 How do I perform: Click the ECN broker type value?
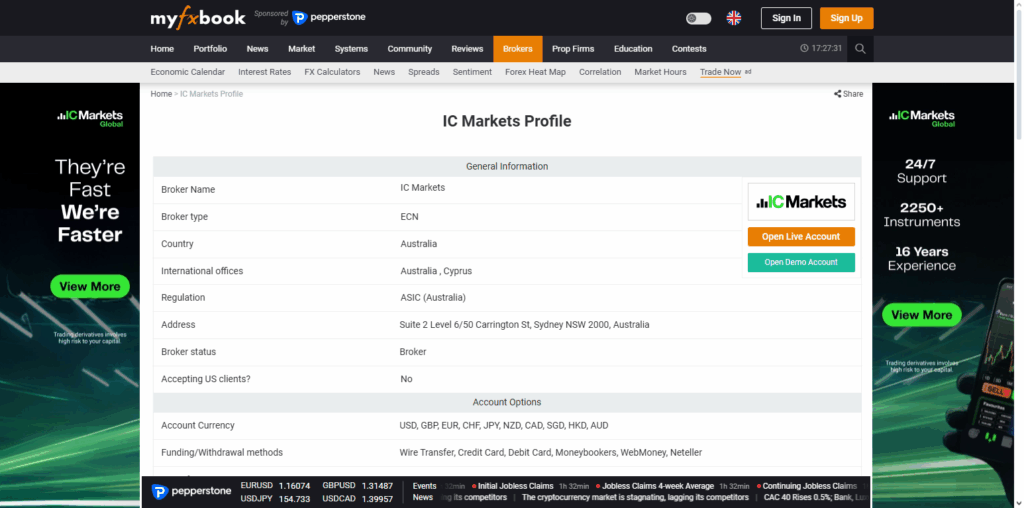point(409,217)
